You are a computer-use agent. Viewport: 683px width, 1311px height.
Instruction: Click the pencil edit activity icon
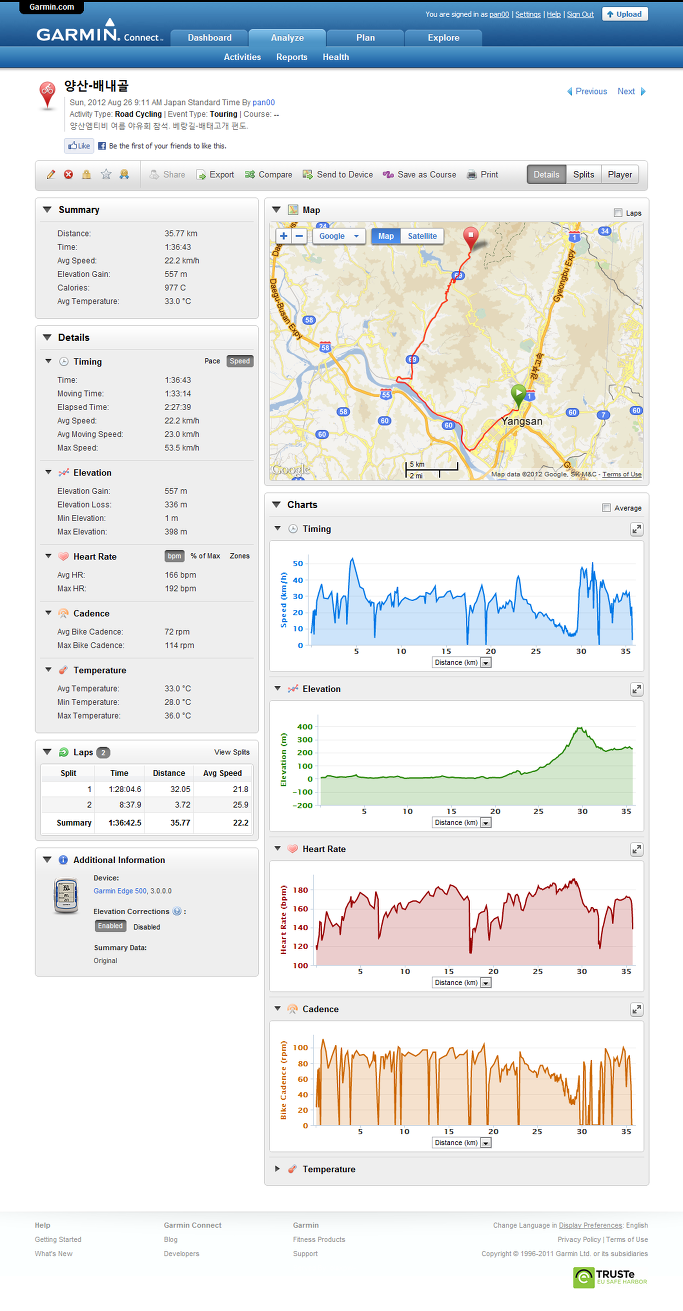[x=51, y=174]
